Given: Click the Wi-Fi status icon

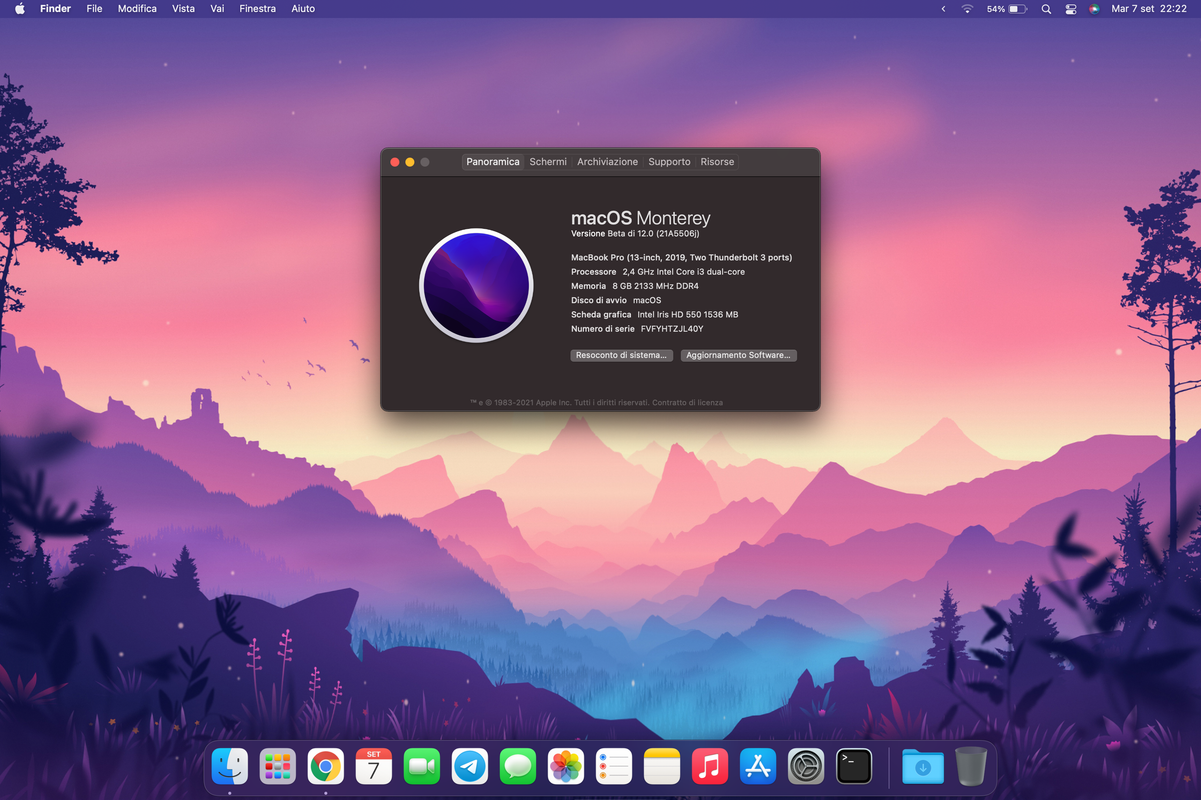Looking at the screenshot, I should click(x=967, y=9).
